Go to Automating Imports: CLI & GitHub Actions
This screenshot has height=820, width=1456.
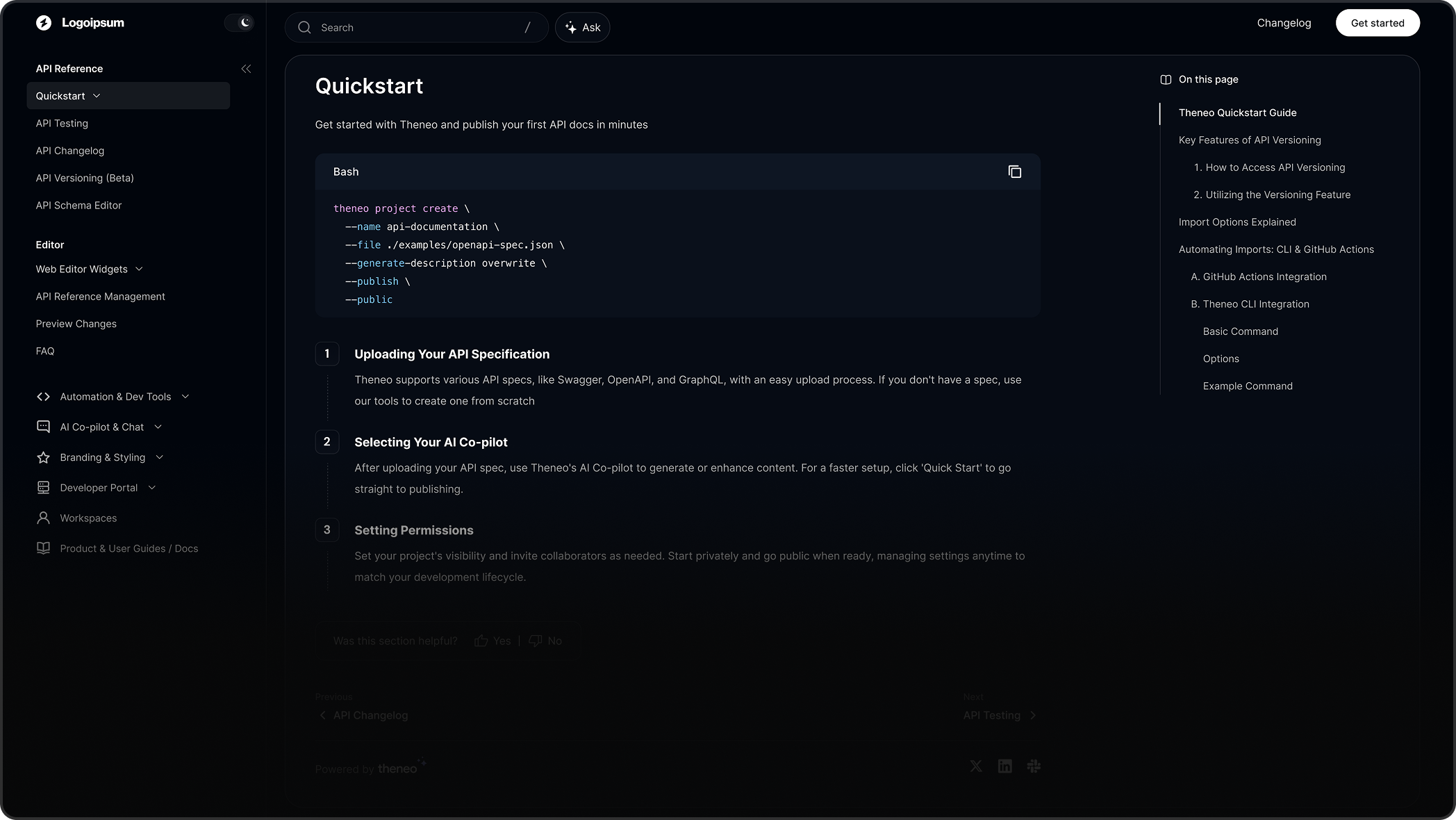[x=1276, y=249]
